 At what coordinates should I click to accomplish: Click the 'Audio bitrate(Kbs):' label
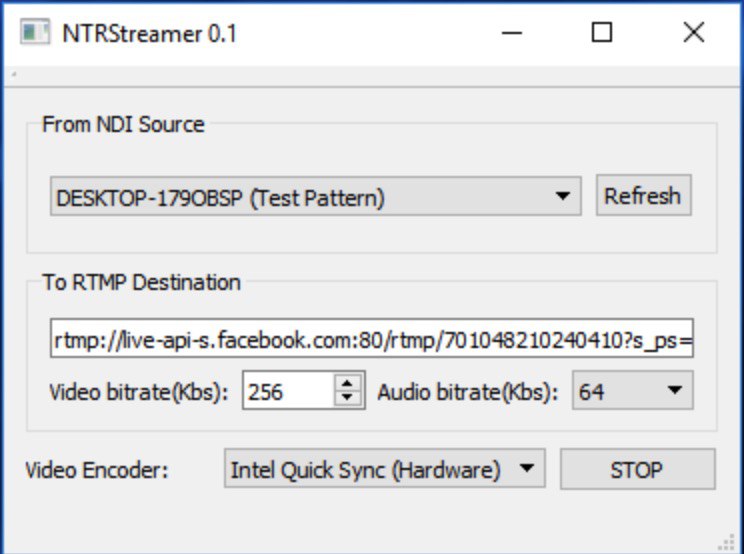click(467, 392)
